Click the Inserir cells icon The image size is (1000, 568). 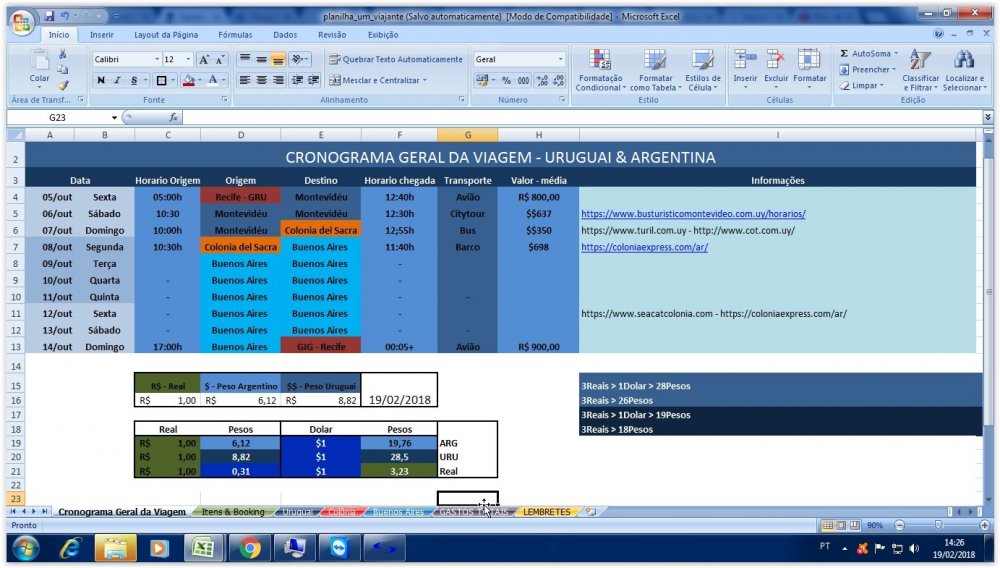point(745,66)
